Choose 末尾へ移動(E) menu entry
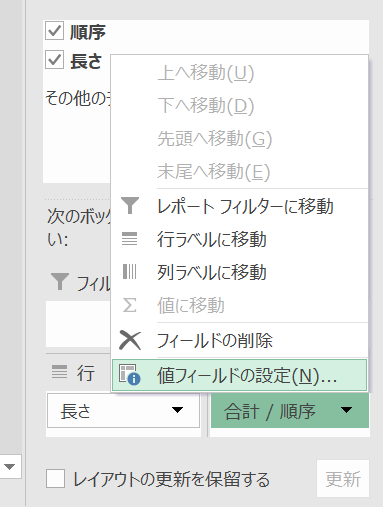 tap(240, 172)
